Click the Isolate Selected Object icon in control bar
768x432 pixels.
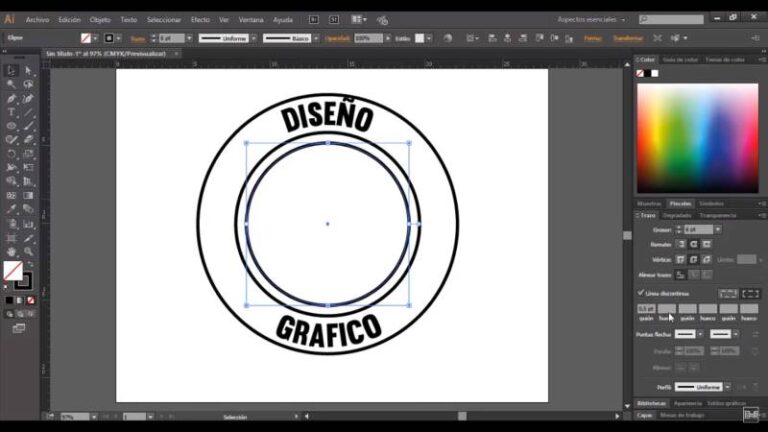pos(657,38)
